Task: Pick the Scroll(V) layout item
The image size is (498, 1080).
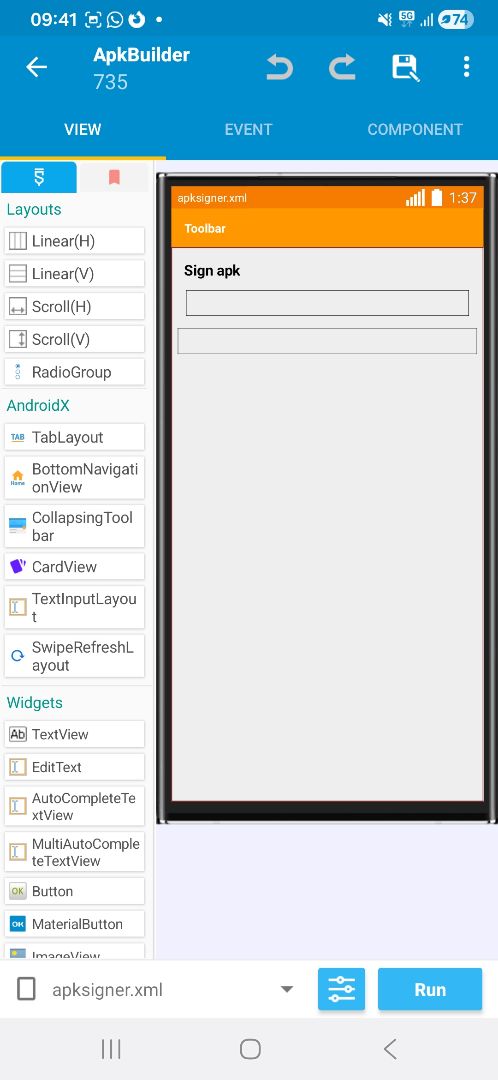Action: (74, 340)
